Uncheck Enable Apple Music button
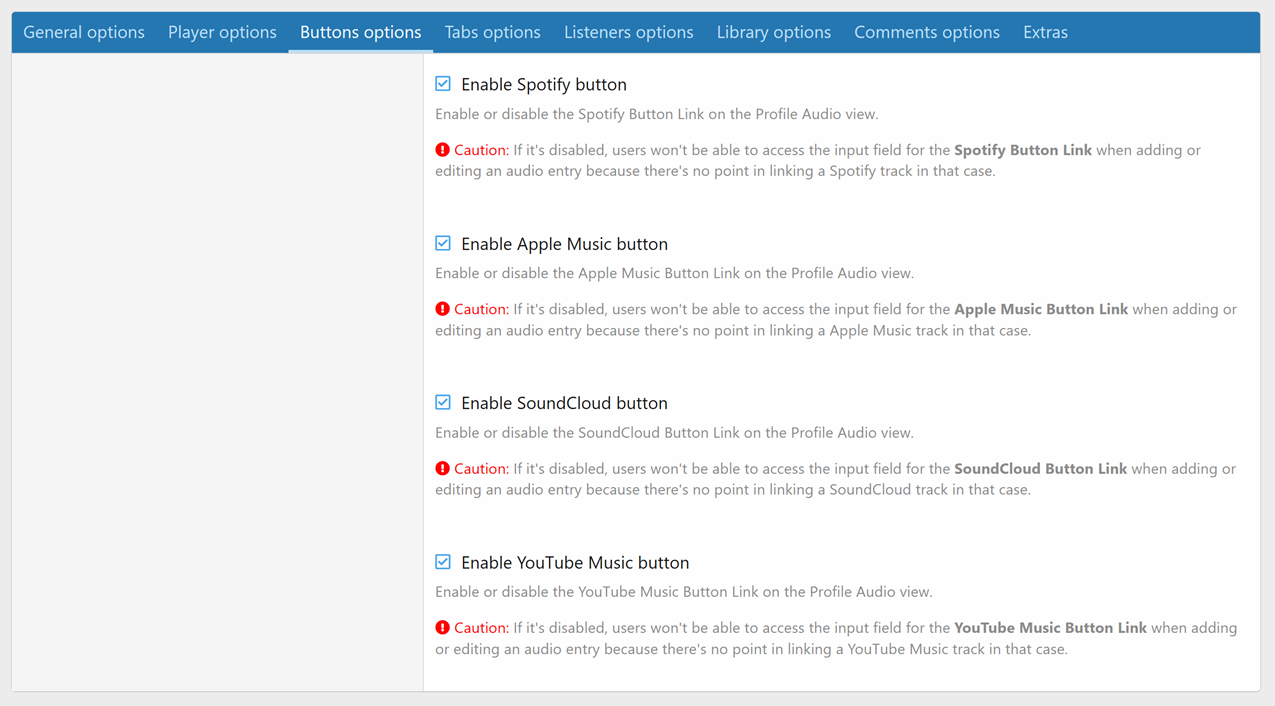 442,242
